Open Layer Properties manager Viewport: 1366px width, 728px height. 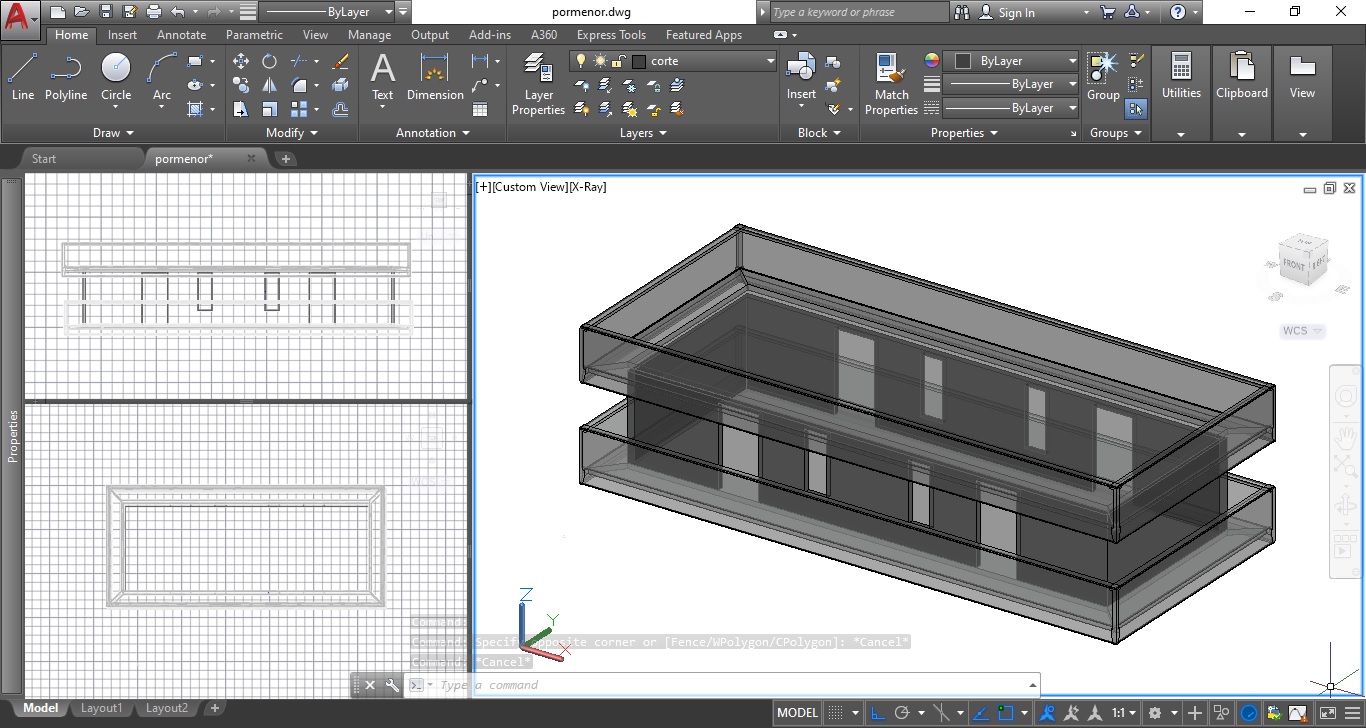[x=538, y=84]
